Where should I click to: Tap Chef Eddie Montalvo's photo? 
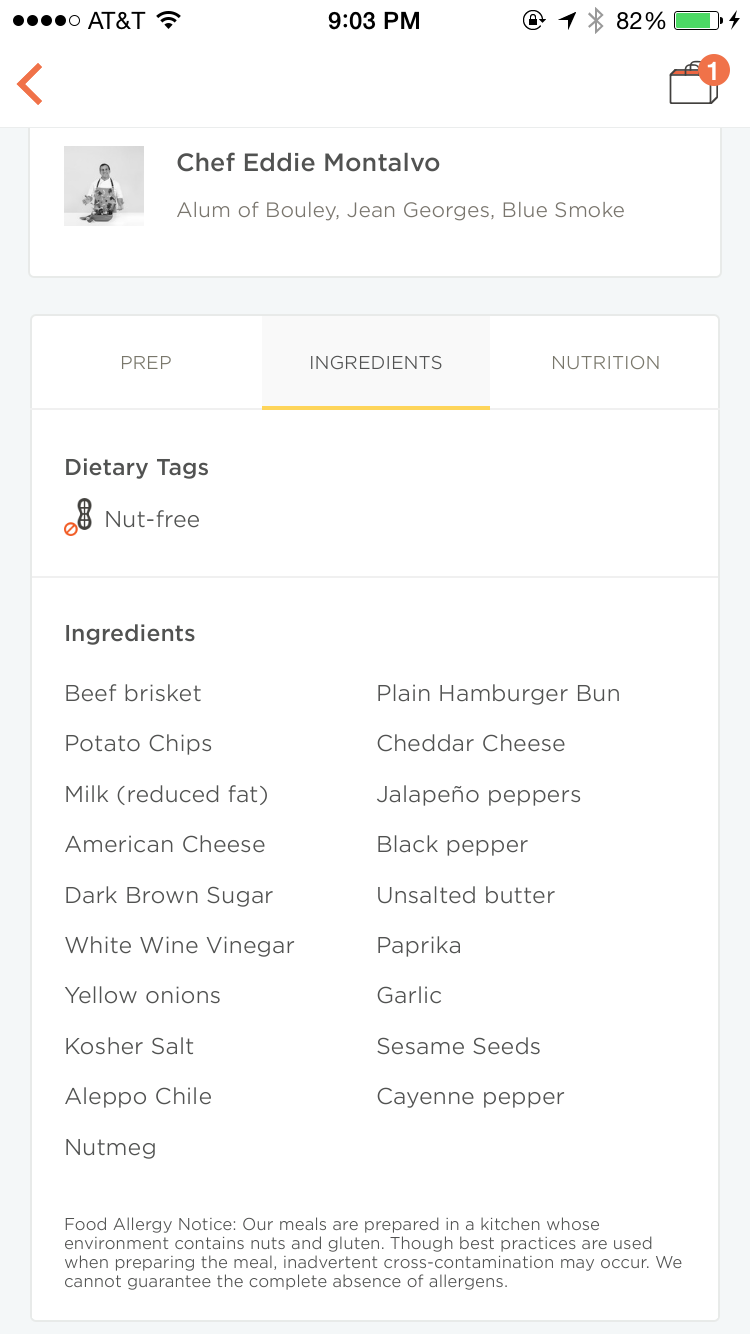[x=104, y=186]
